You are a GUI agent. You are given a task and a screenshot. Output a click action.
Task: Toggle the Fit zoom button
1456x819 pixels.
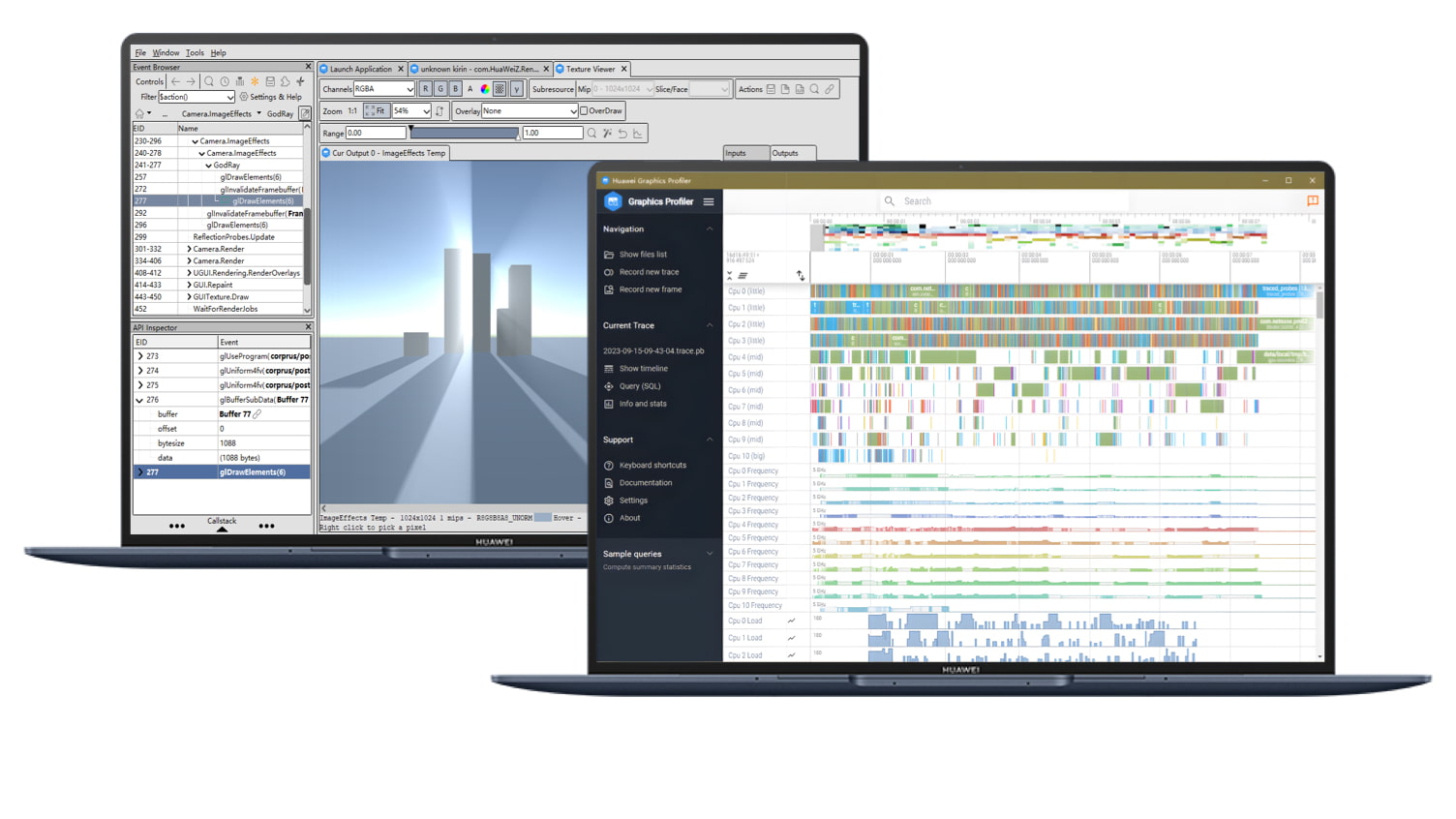tap(376, 111)
